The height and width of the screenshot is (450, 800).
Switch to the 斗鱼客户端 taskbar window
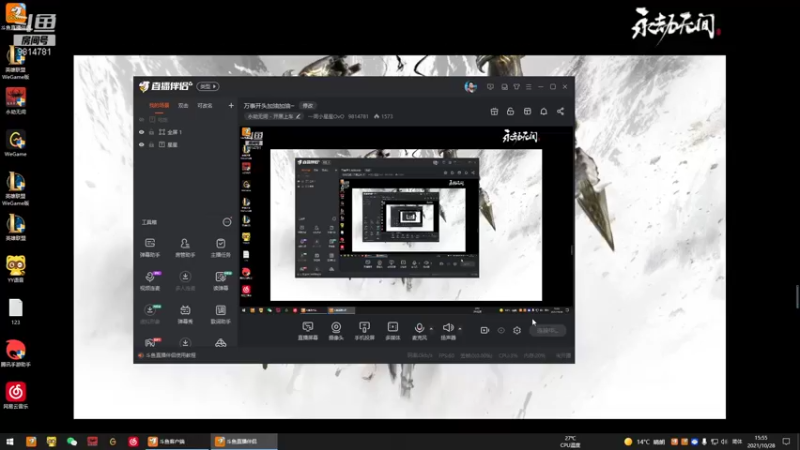(176, 441)
